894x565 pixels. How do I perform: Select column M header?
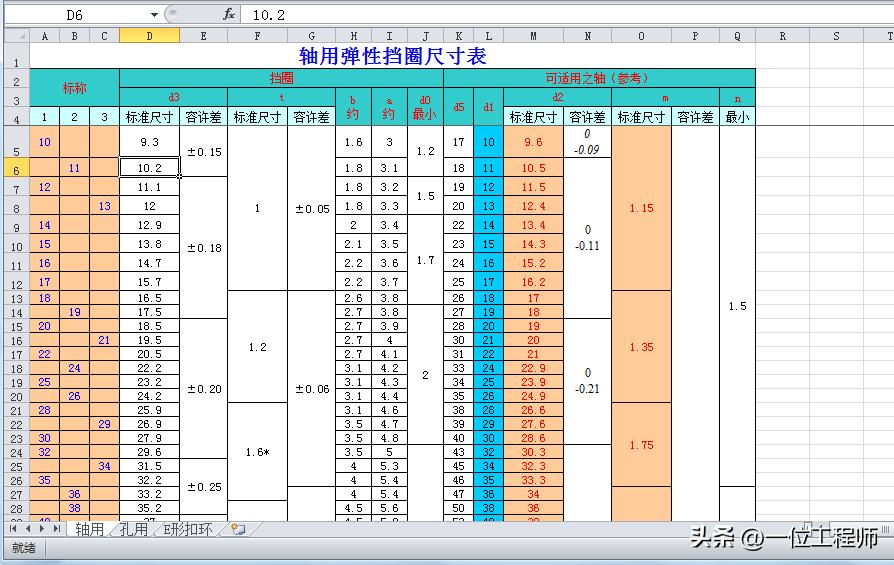533,36
